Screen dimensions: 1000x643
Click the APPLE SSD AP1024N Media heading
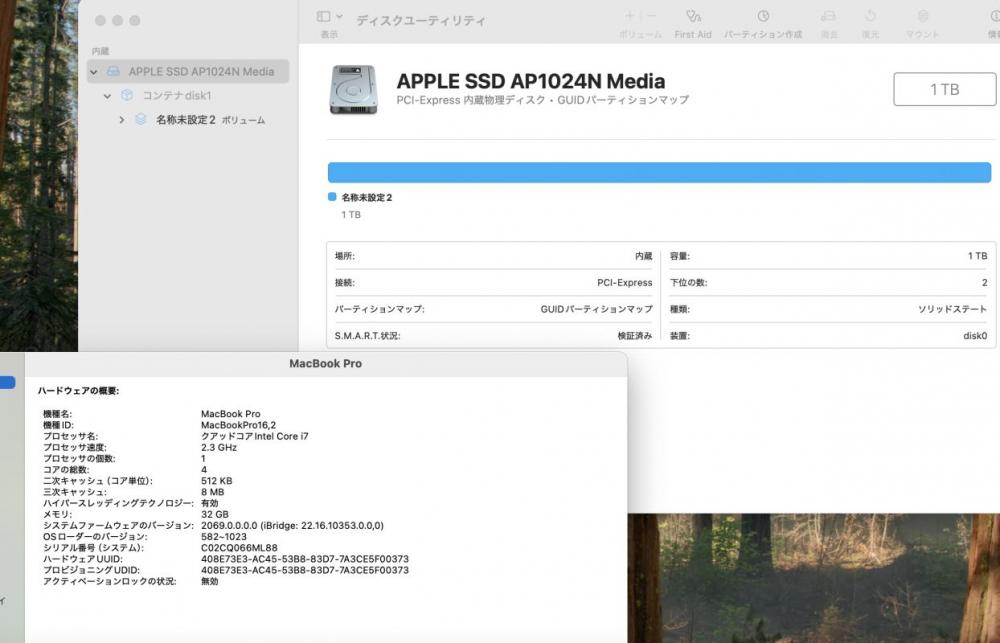pyautogui.click(x=531, y=81)
